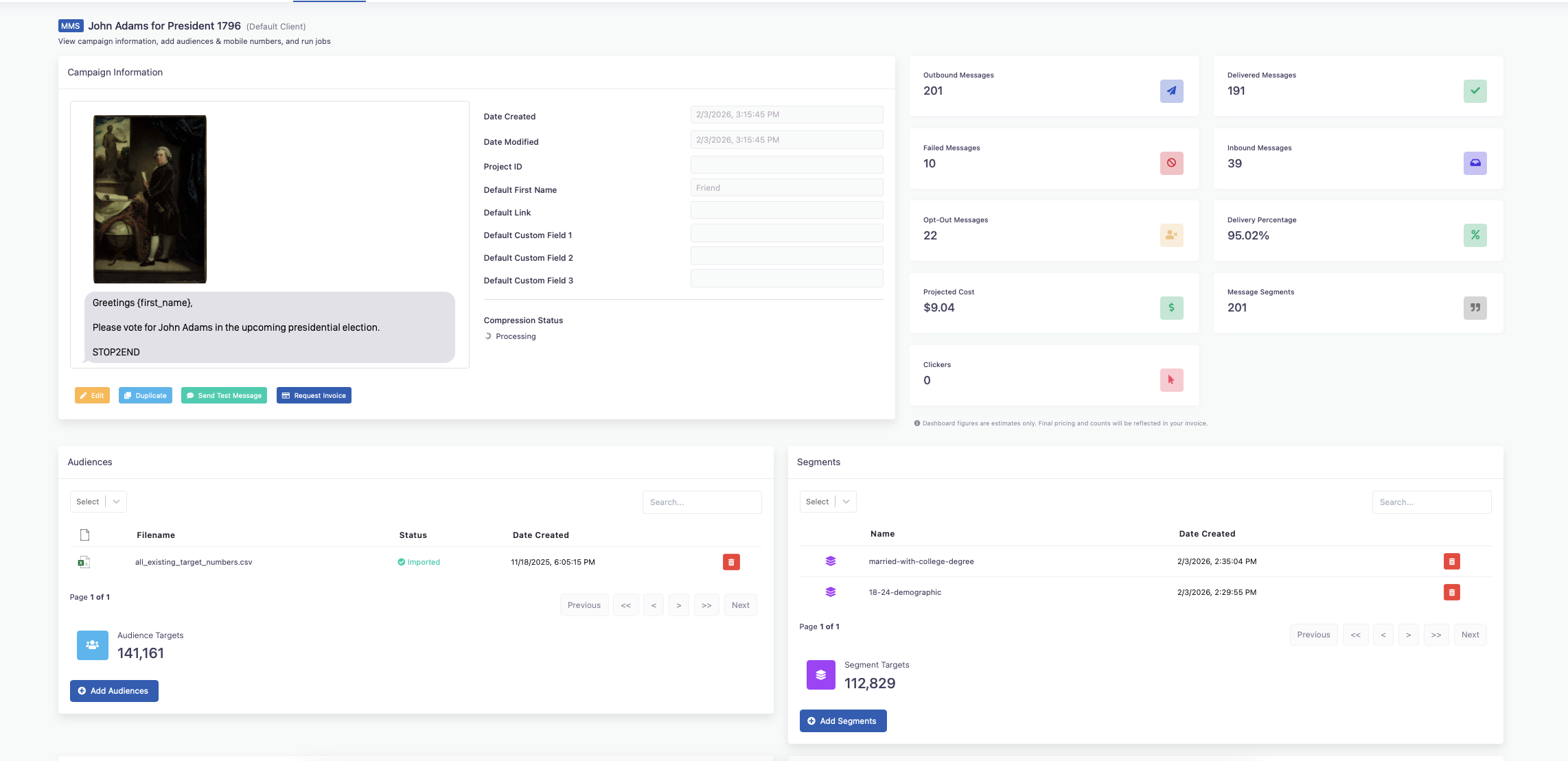Click the Projected Cost dollar icon

click(x=1171, y=307)
